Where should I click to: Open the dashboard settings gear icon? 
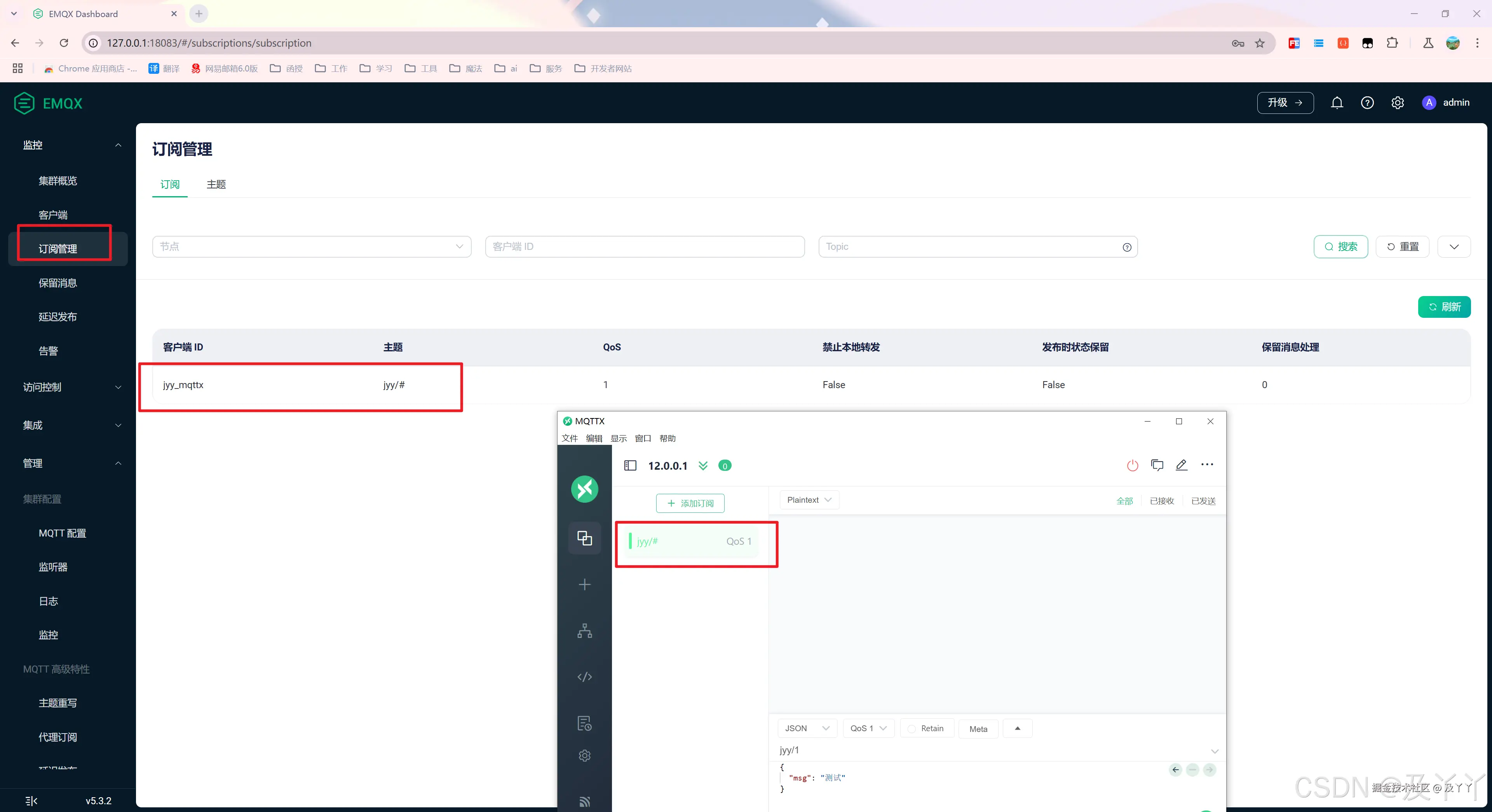click(x=1398, y=103)
